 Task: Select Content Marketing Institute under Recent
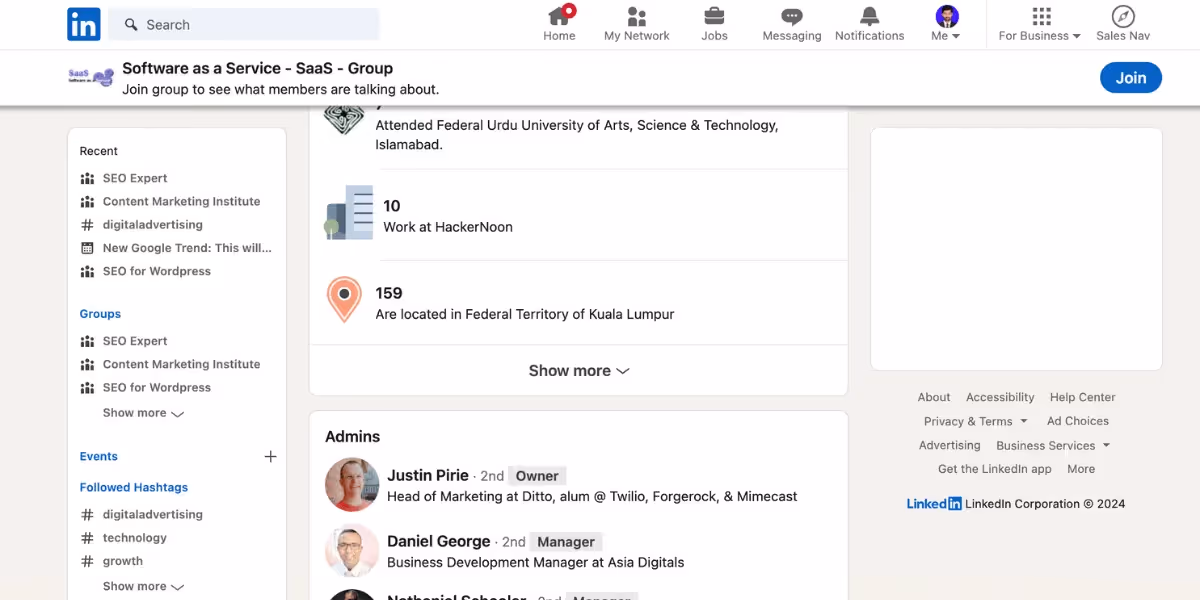coord(181,201)
